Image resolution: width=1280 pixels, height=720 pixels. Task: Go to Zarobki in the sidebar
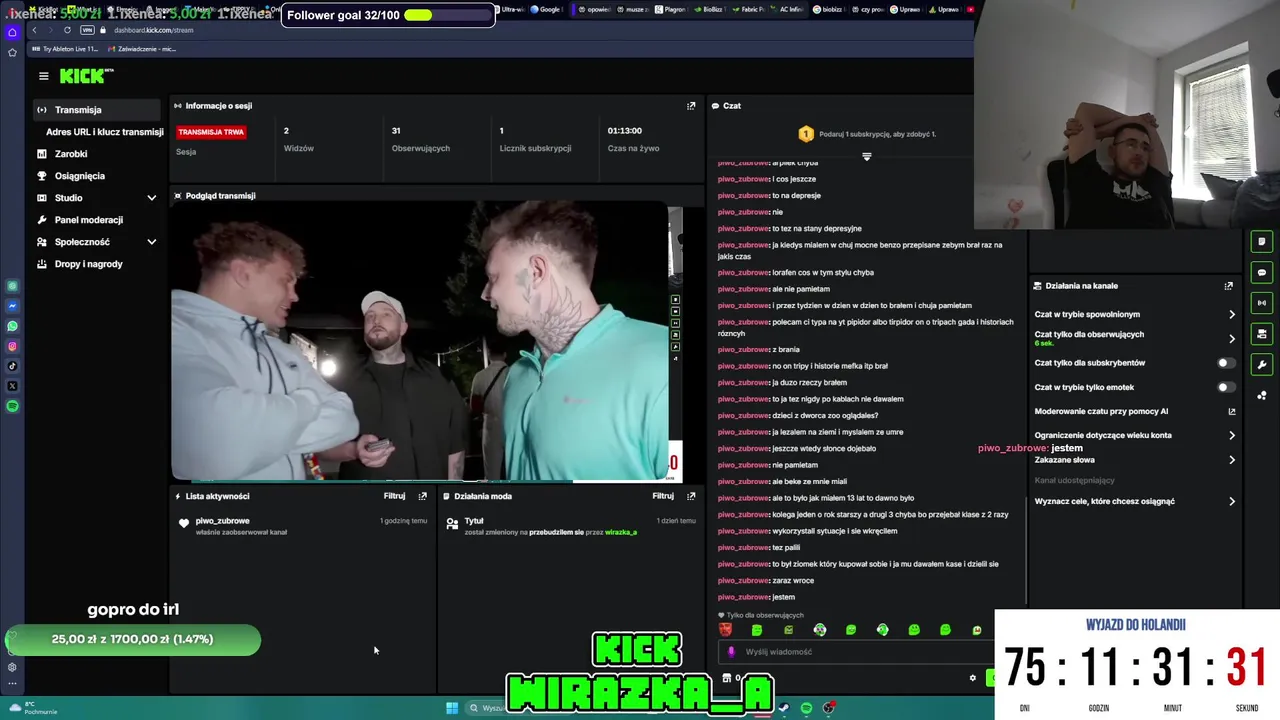[71, 154]
